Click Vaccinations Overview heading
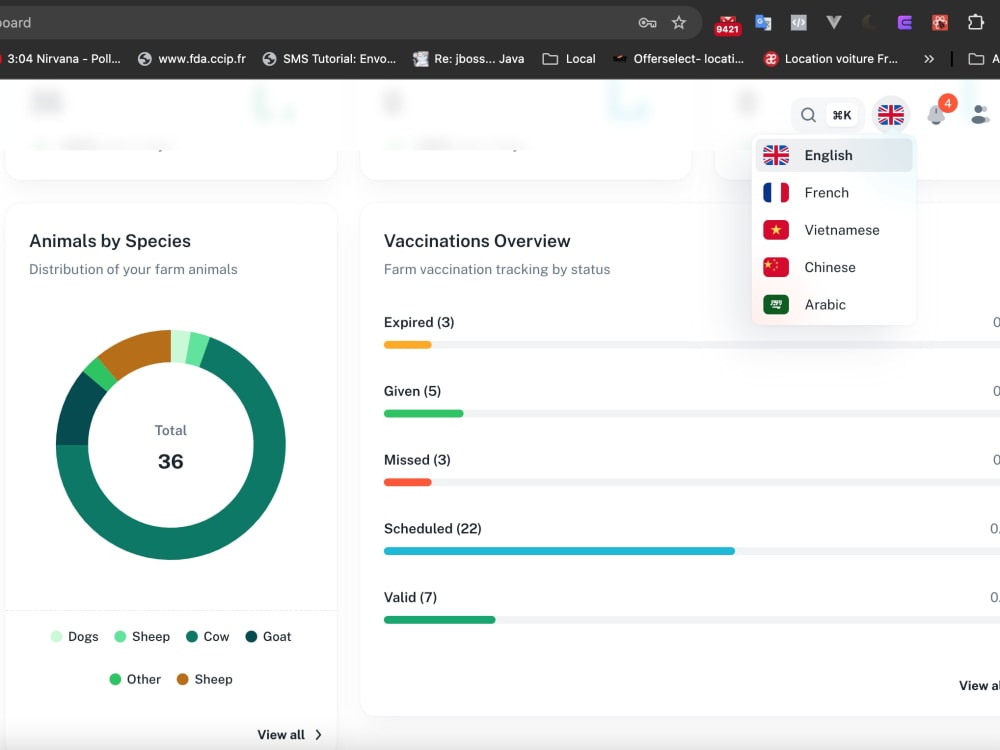The width and height of the screenshot is (1000, 750). 477,241
